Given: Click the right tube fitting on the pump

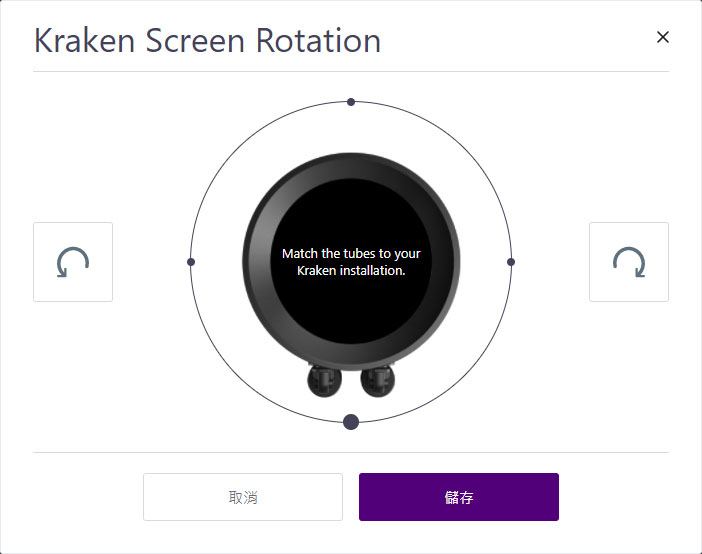Looking at the screenshot, I should (x=378, y=381).
